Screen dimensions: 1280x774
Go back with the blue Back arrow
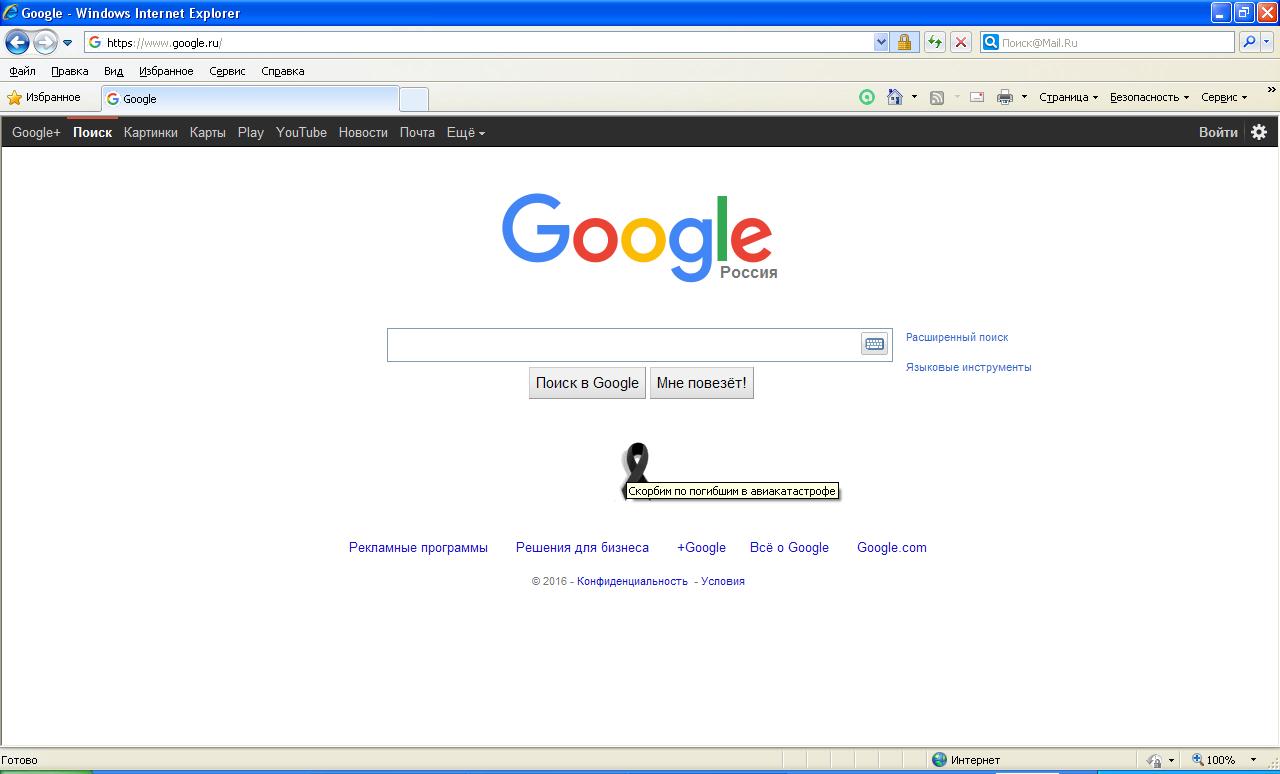pos(17,42)
